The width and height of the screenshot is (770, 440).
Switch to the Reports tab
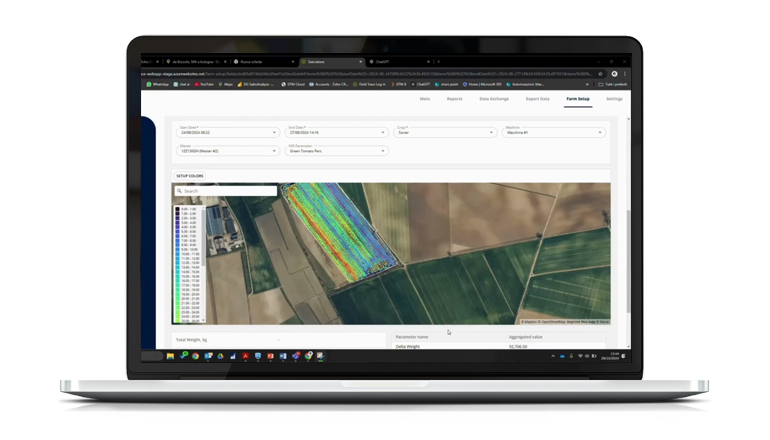tap(454, 99)
